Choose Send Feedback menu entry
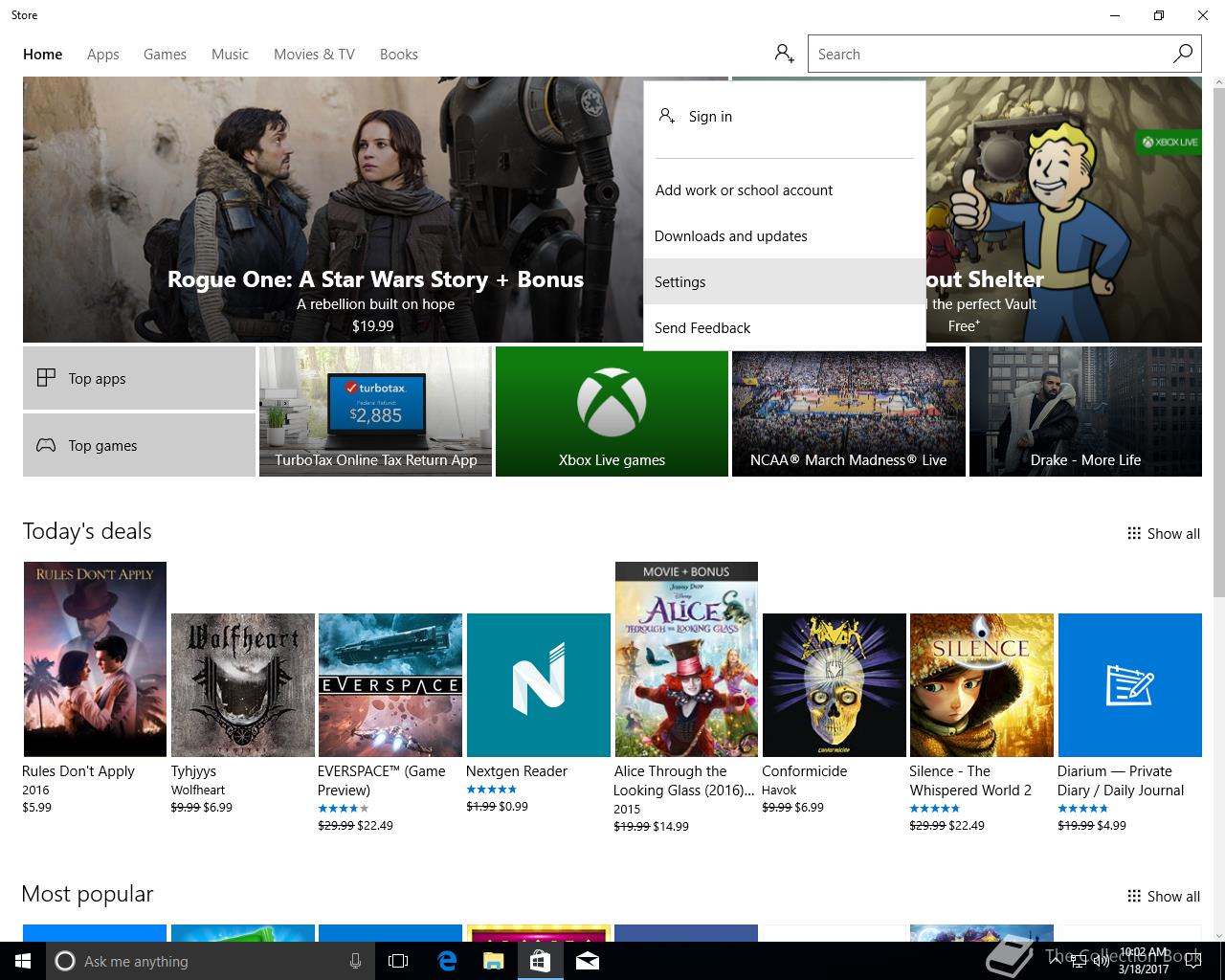 785,327
